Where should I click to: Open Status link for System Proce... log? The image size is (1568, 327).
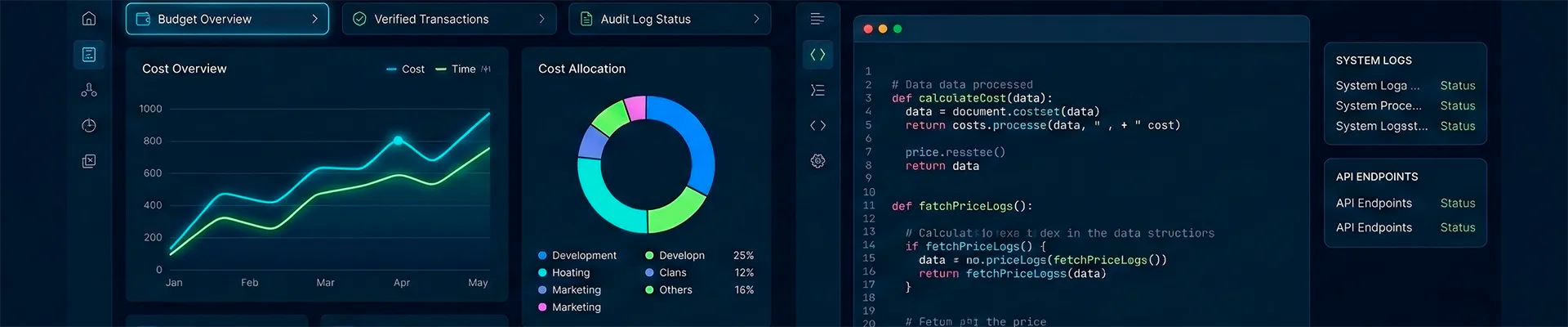[x=1458, y=105]
